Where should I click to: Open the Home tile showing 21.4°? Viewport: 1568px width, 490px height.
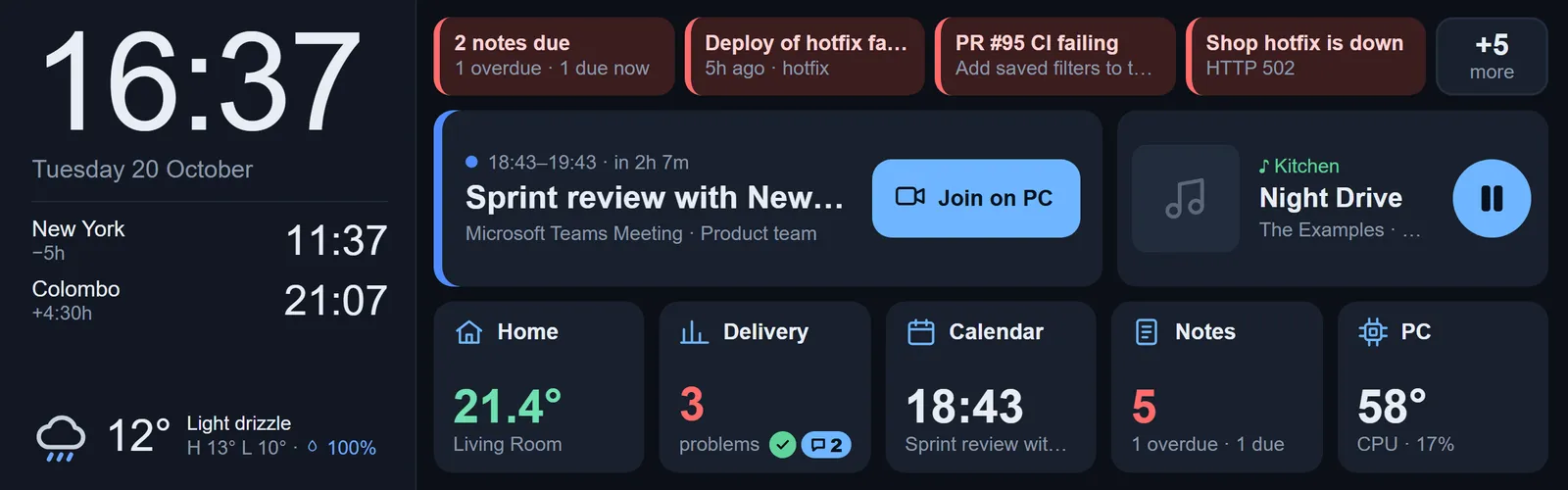pyautogui.click(x=539, y=387)
